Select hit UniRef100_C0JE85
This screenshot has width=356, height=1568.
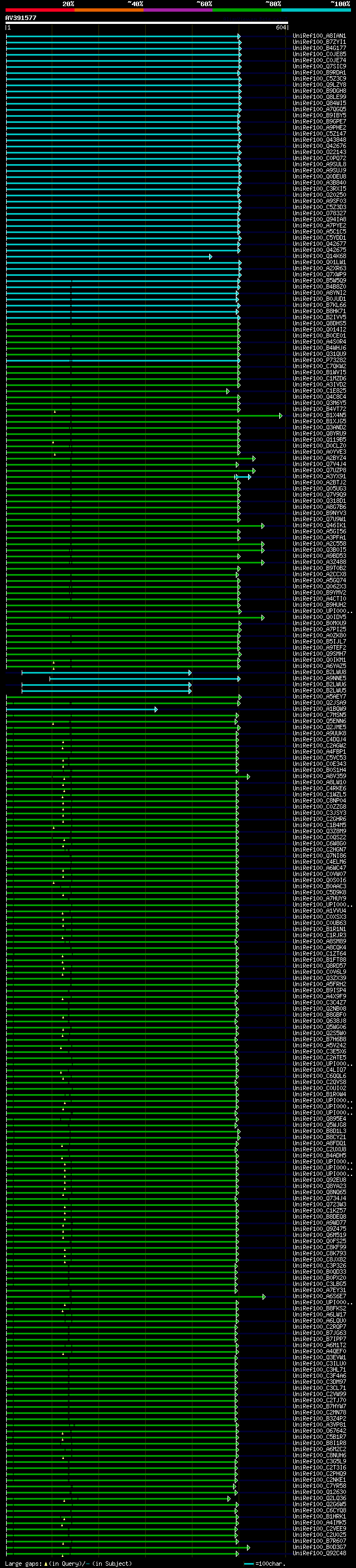point(319,54)
